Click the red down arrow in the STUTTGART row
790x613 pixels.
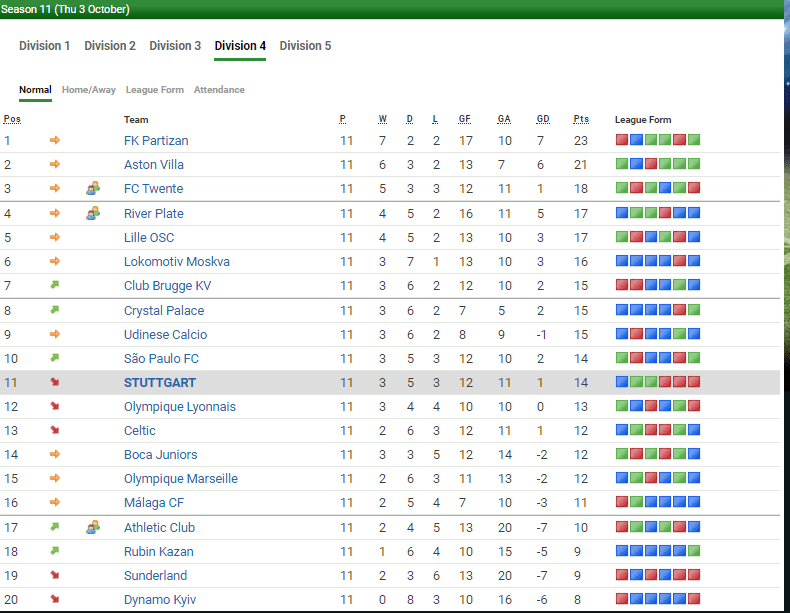[x=55, y=383]
